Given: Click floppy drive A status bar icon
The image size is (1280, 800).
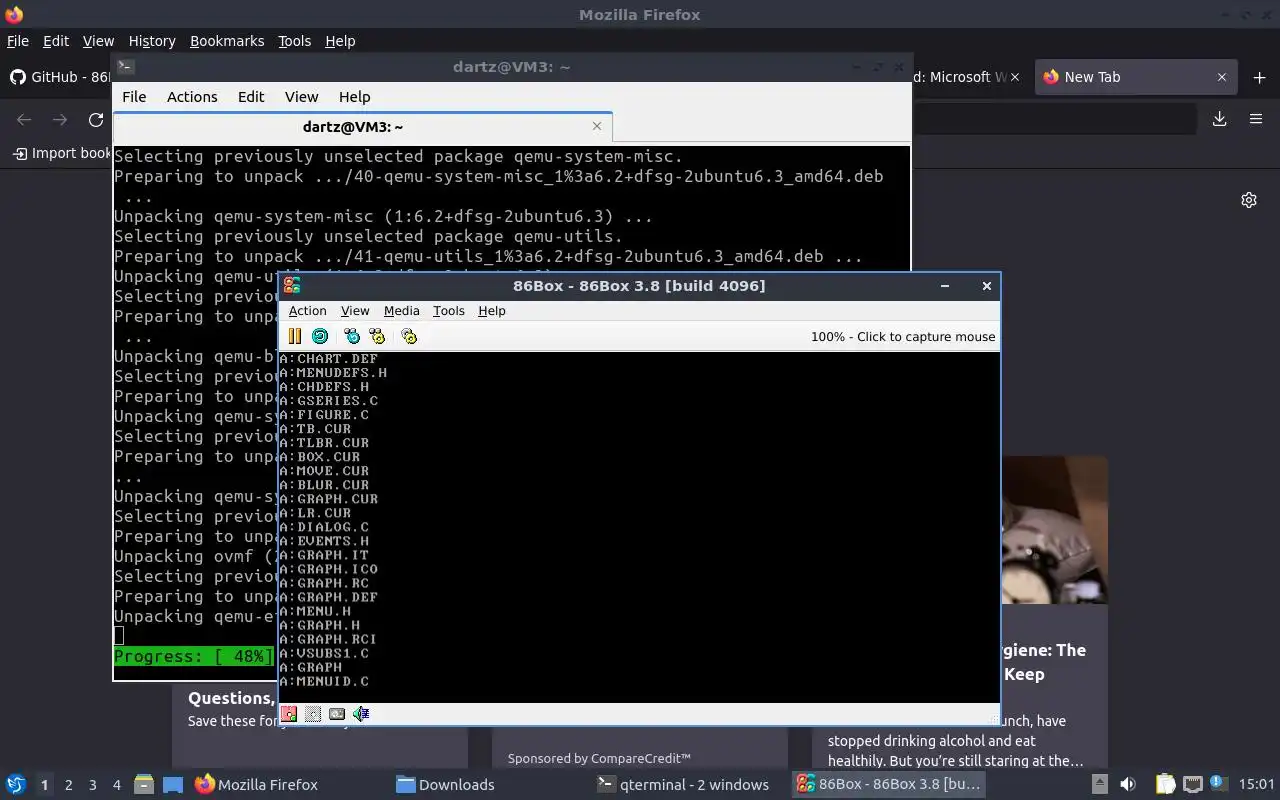Looking at the screenshot, I should click(289, 714).
